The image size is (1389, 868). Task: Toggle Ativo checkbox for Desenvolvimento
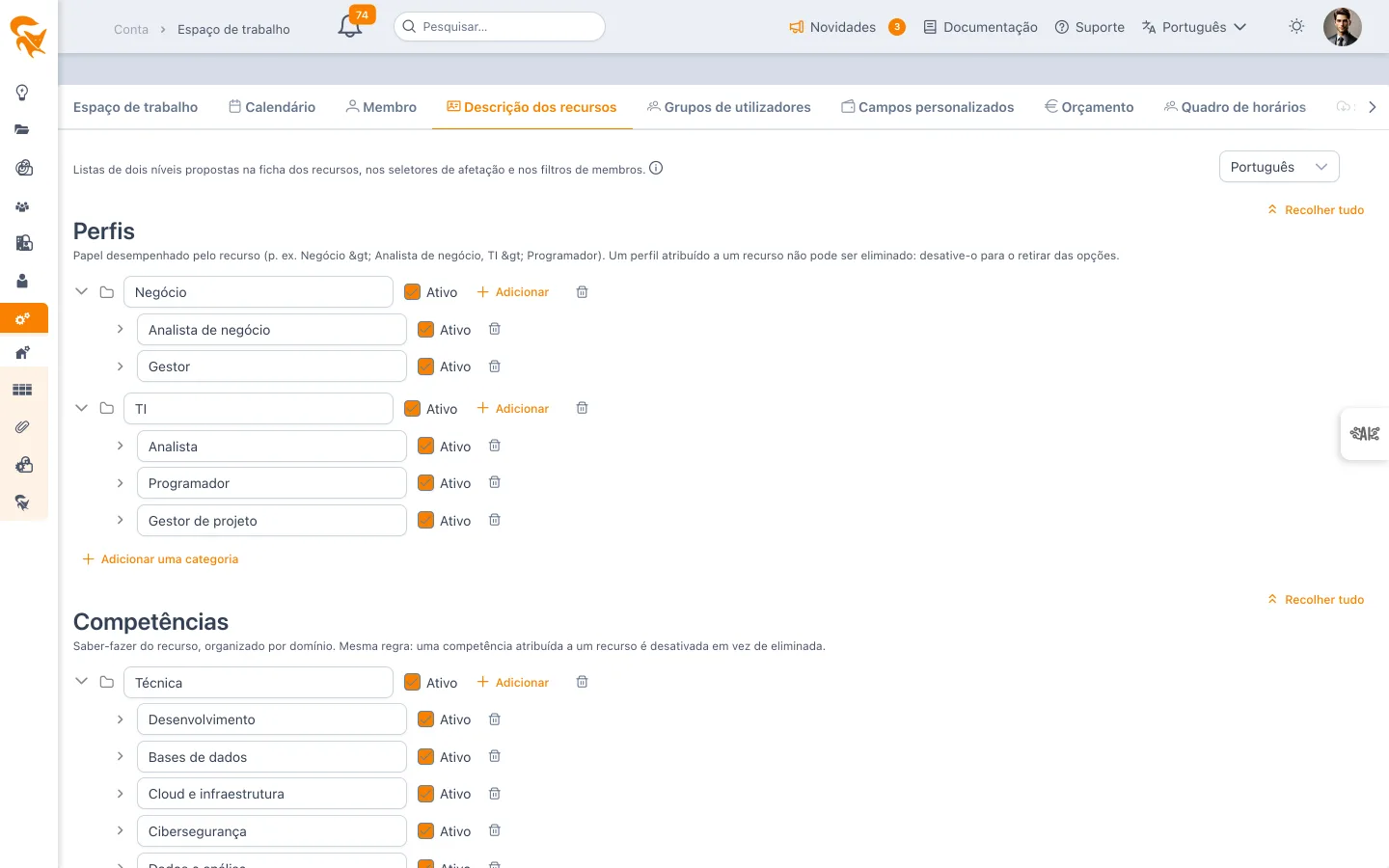point(425,719)
